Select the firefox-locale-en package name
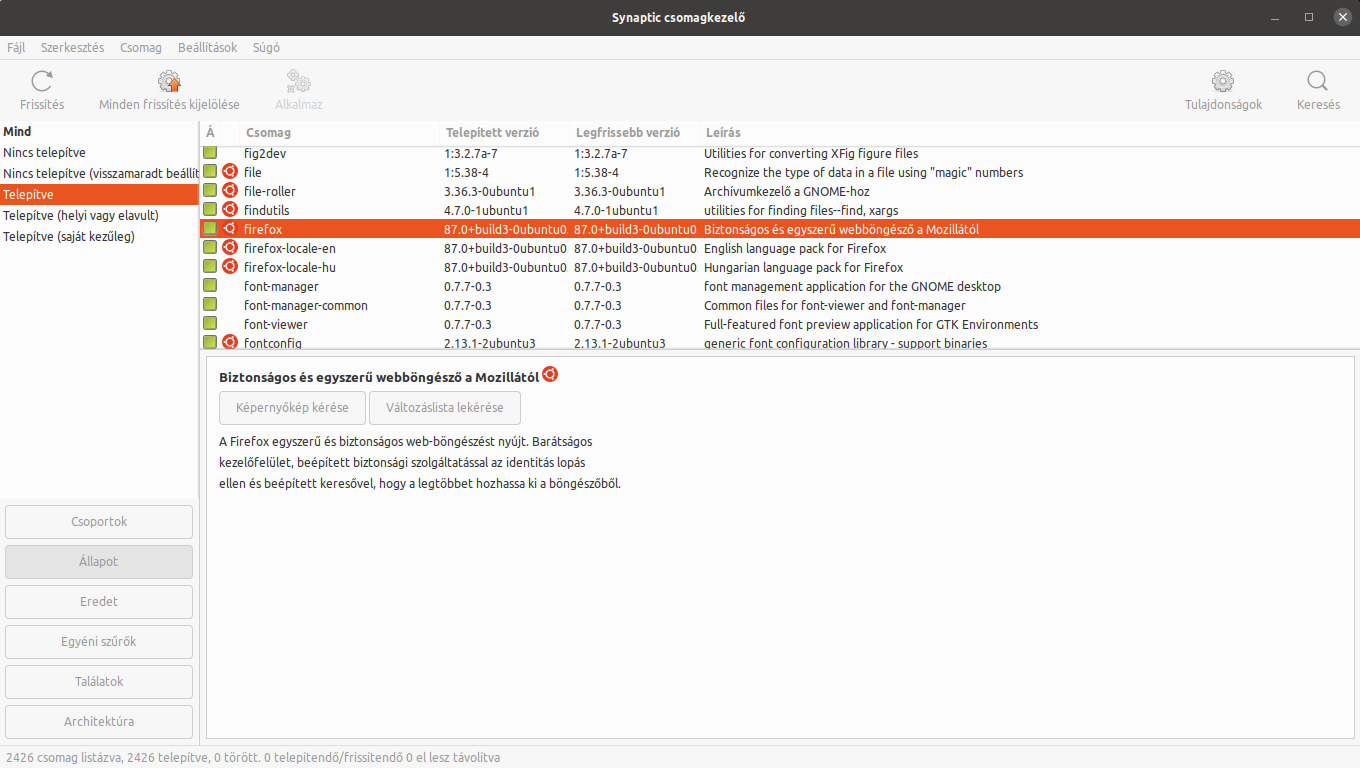This screenshot has width=1360, height=768. (x=290, y=248)
